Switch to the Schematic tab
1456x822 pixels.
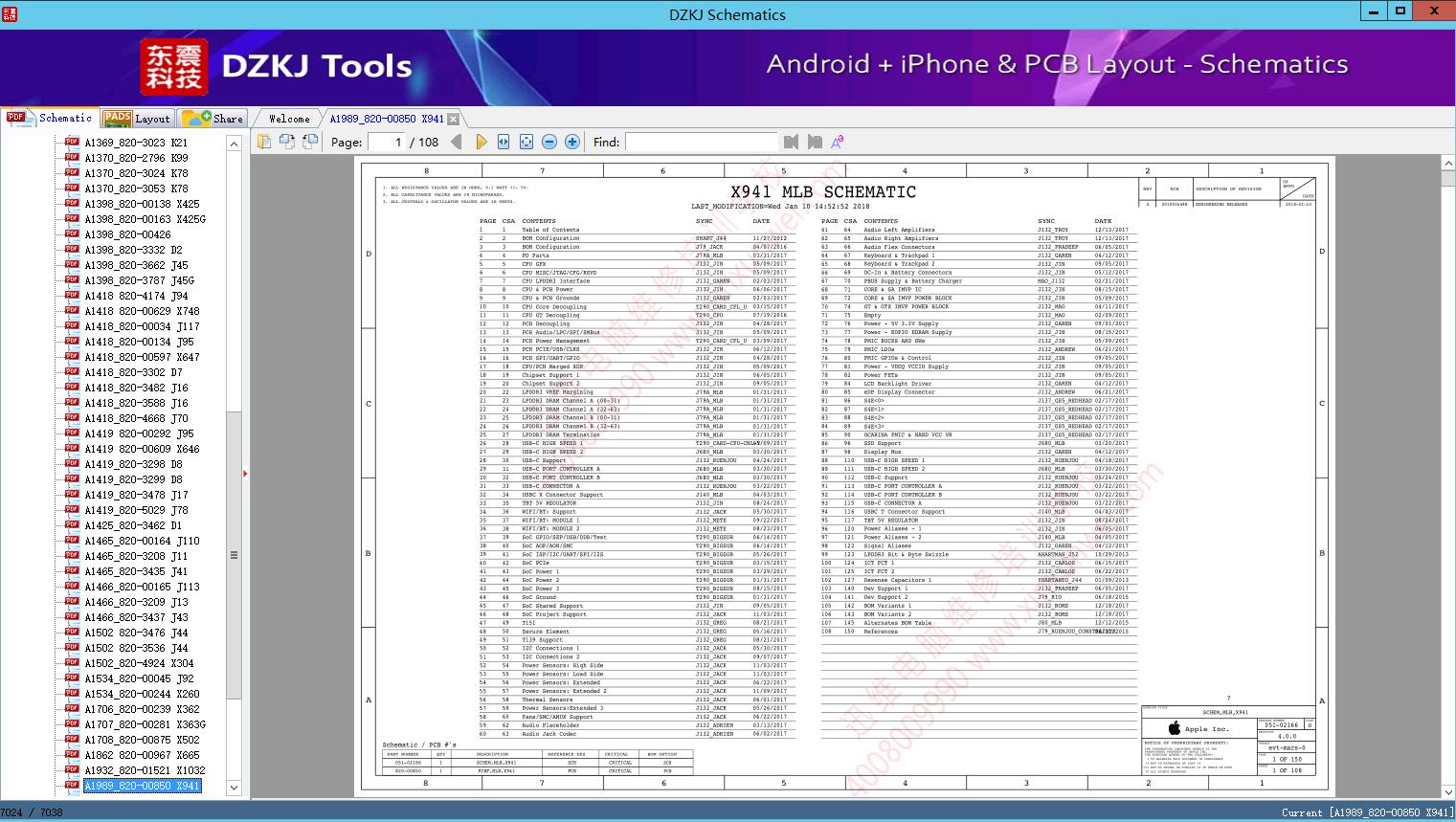pyautogui.click(x=50, y=118)
